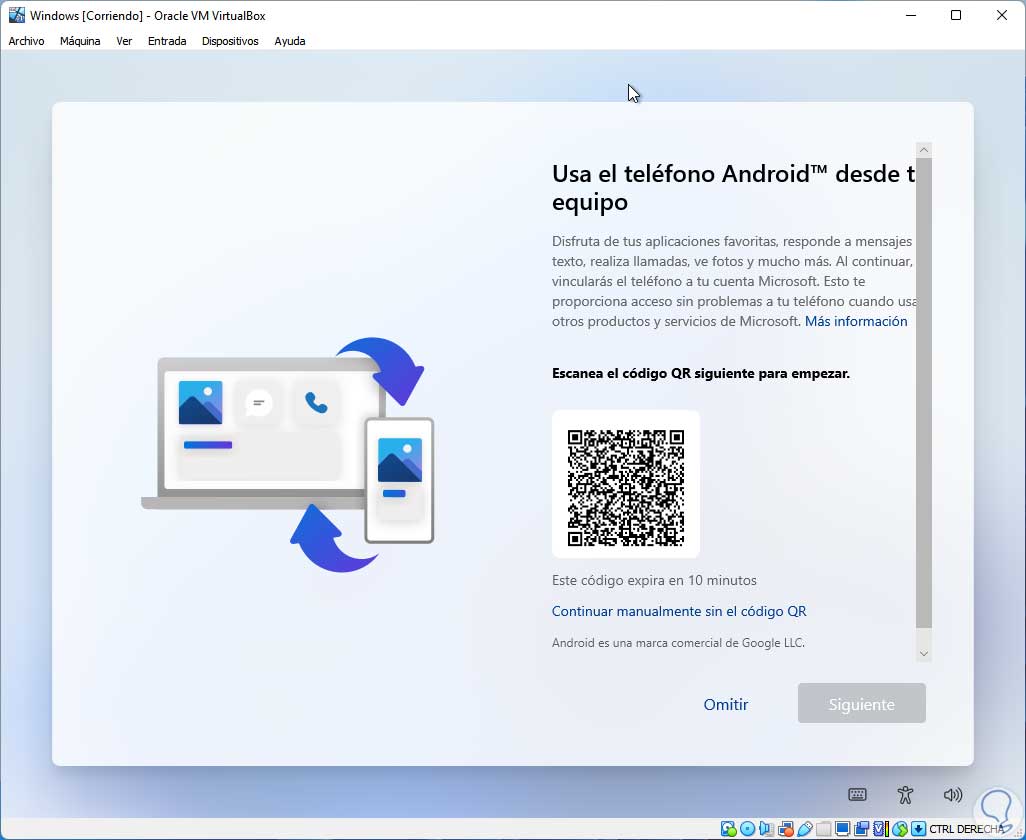Viewport: 1026px width, 840px height.
Task: Click the USB devices status icon
Action: (805, 829)
